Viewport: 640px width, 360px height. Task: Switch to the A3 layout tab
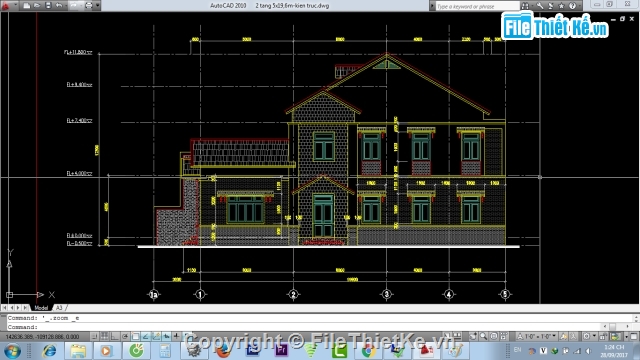point(59,308)
